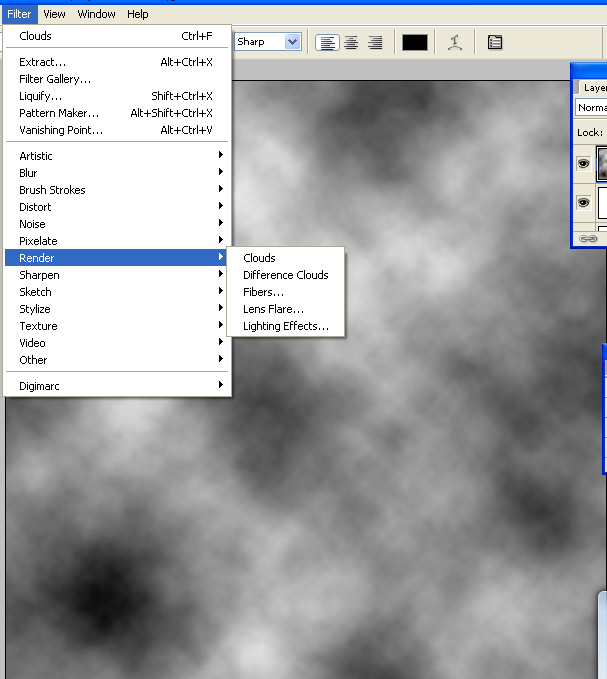This screenshot has width=607, height=679.
Task: Choose Clouds in Render submenu
Action: point(286,258)
